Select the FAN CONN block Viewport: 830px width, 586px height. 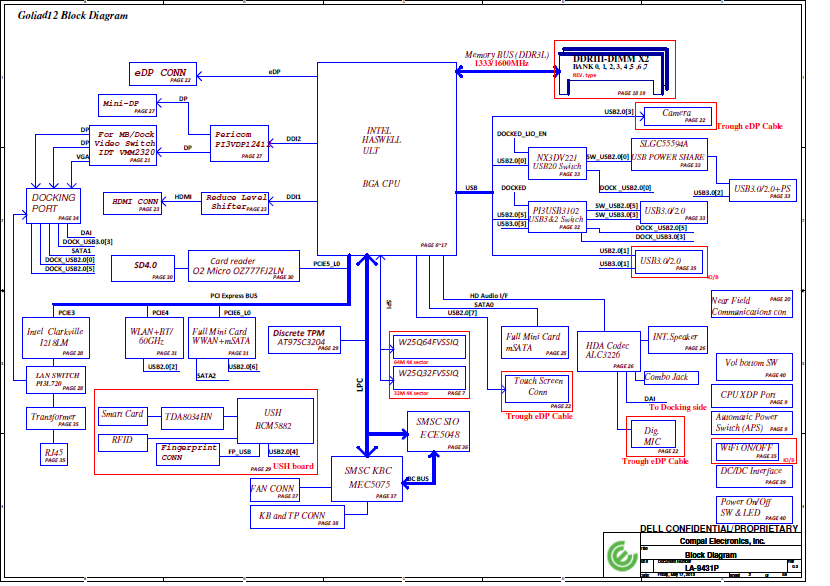pos(275,490)
